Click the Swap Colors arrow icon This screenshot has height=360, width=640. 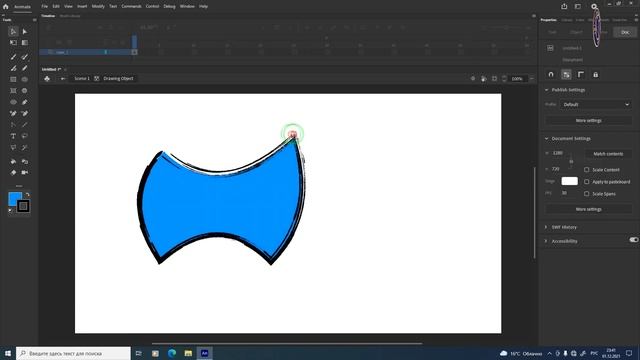coord(27,195)
